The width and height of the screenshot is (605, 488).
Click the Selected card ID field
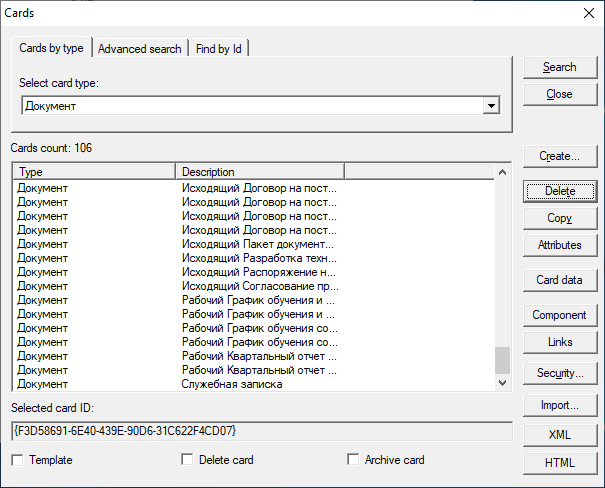pyautogui.click(x=261, y=431)
